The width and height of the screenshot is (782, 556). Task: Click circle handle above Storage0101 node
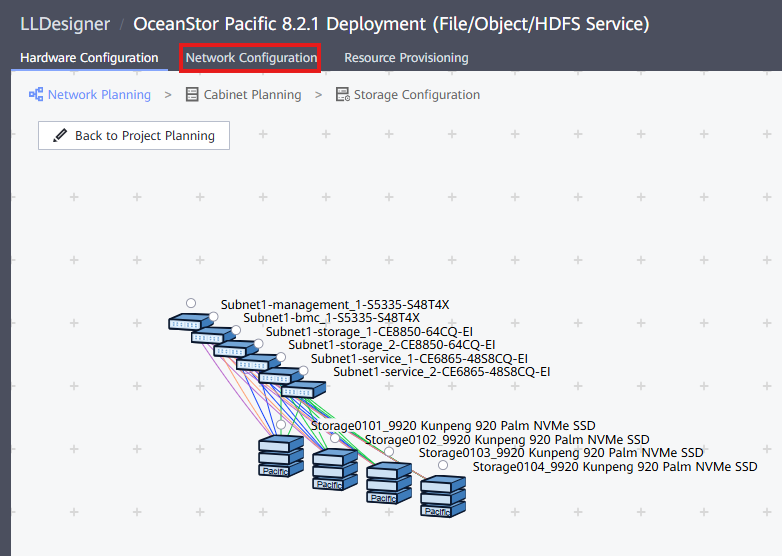pyautogui.click(x=281, y=425)
